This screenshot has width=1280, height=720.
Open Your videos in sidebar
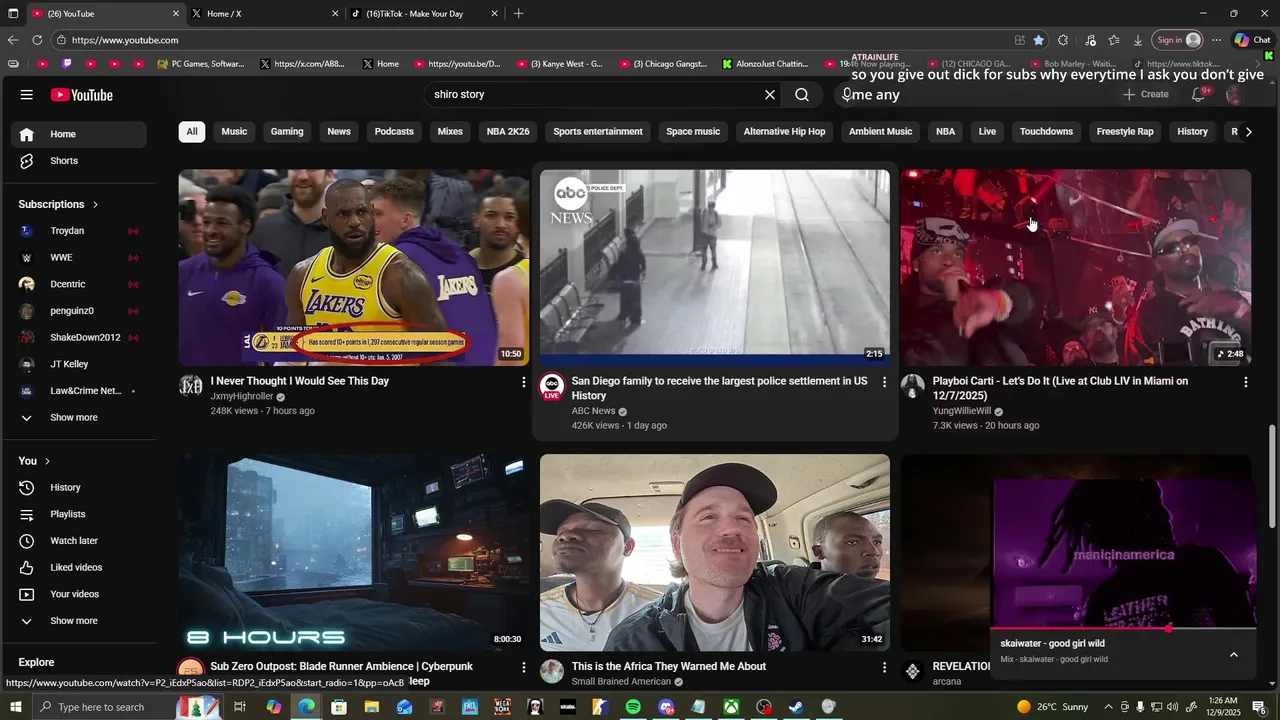75,594
